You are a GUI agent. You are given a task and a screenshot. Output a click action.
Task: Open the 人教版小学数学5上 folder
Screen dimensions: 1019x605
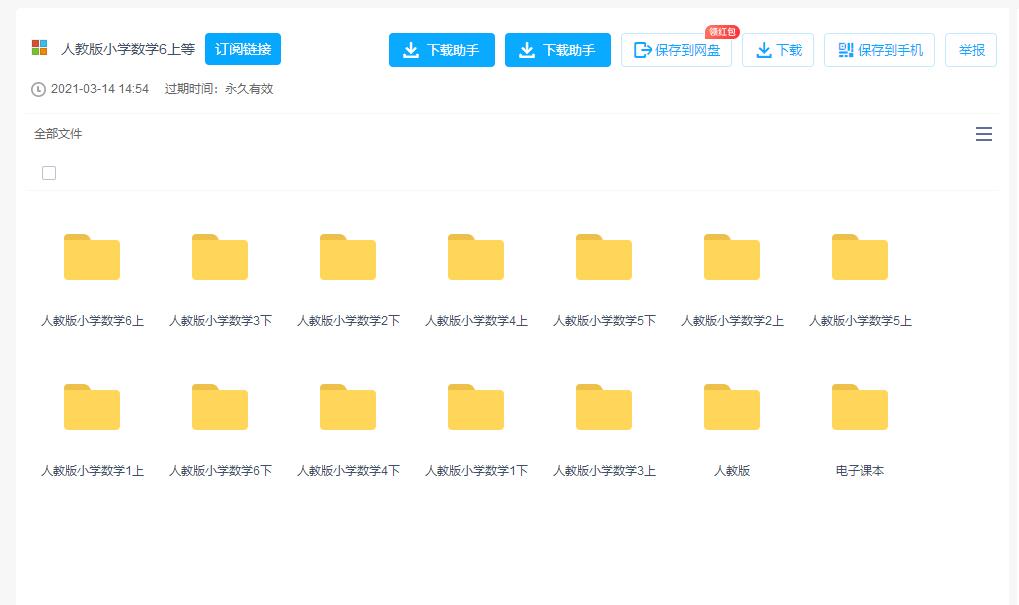[859, 258]
